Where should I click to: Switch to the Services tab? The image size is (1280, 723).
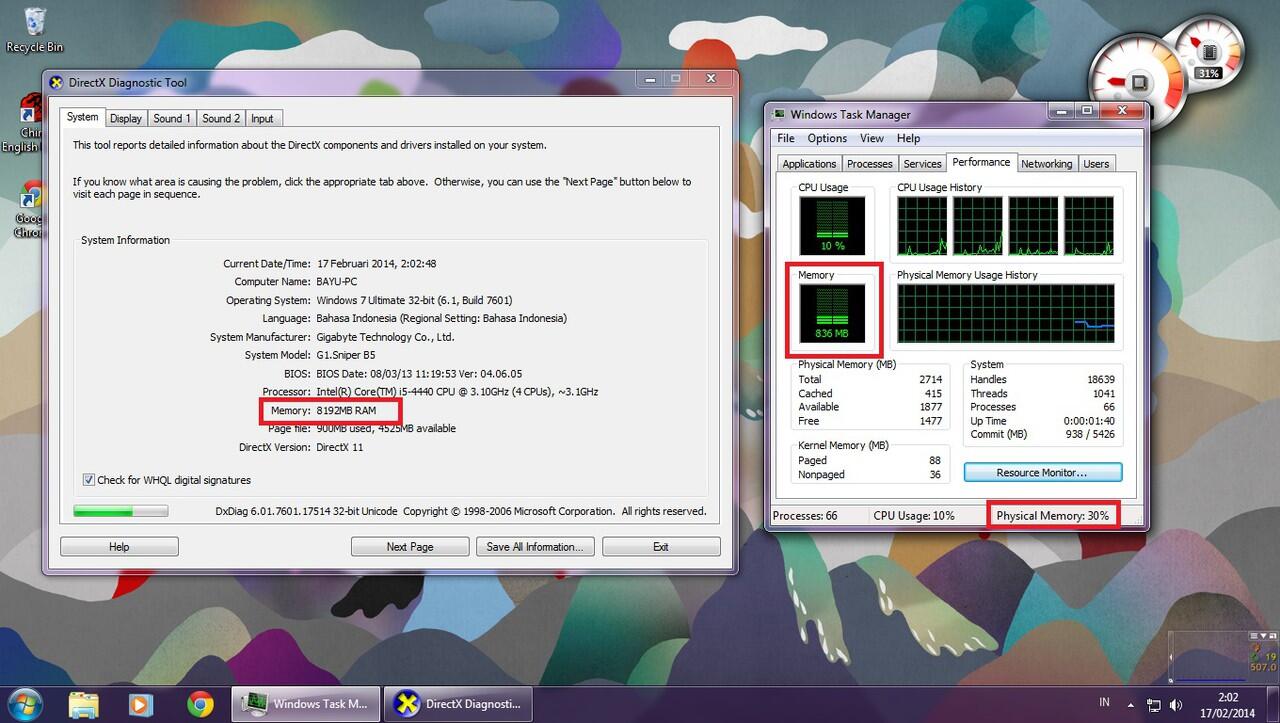click(x=922, y=164)
